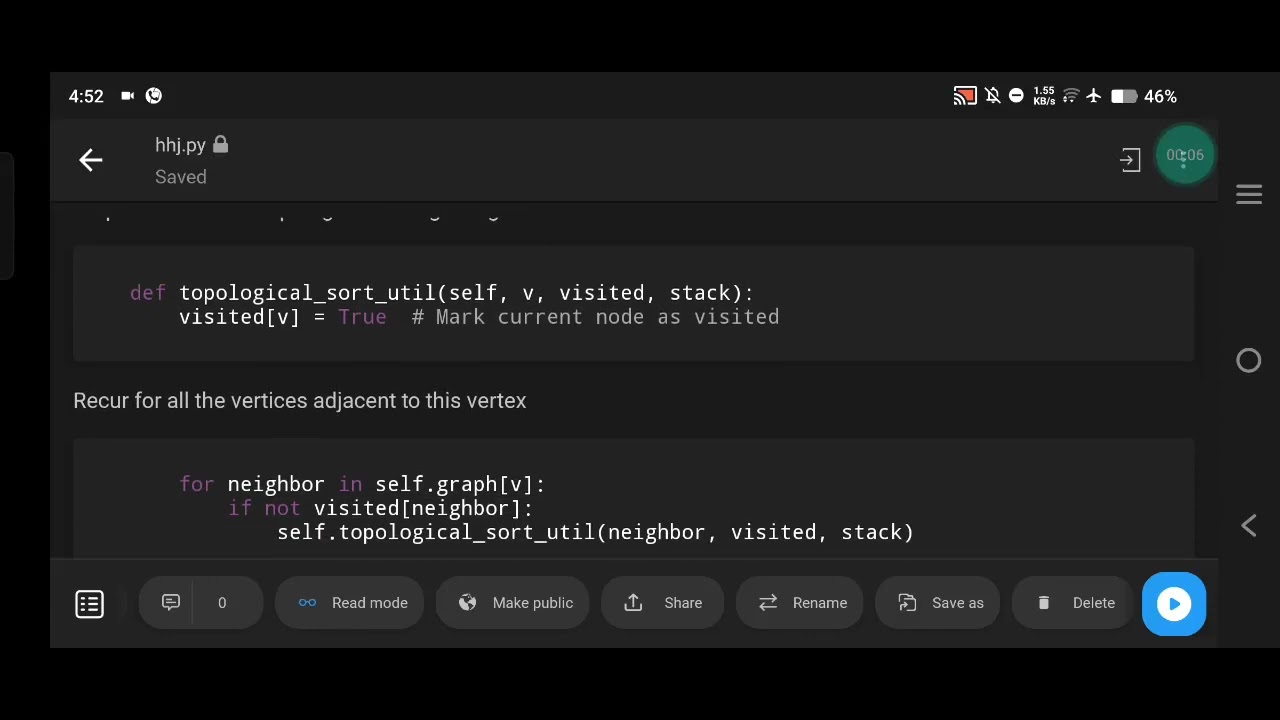This screenshot has height=720, width=1280.
Task: Open the document outline list icon
Action: click(90, 604)
